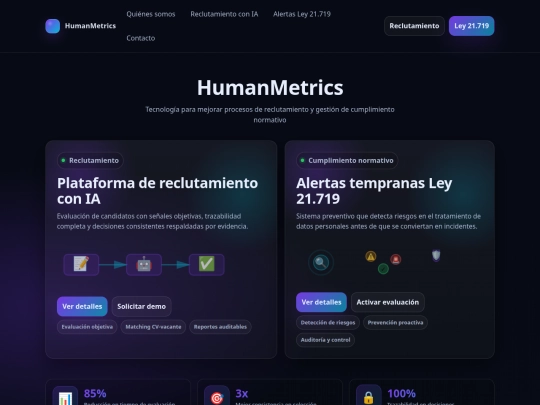This screenshot has width=540, height=405.
Task: Click the 100% statistic value
Action: pos(402,393)
